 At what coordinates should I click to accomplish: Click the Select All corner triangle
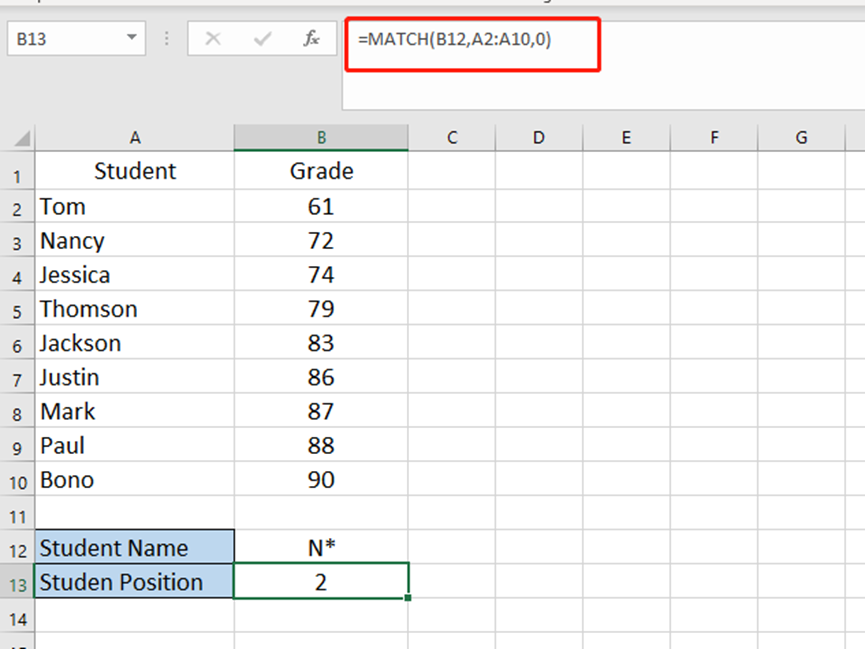point(21,138)
